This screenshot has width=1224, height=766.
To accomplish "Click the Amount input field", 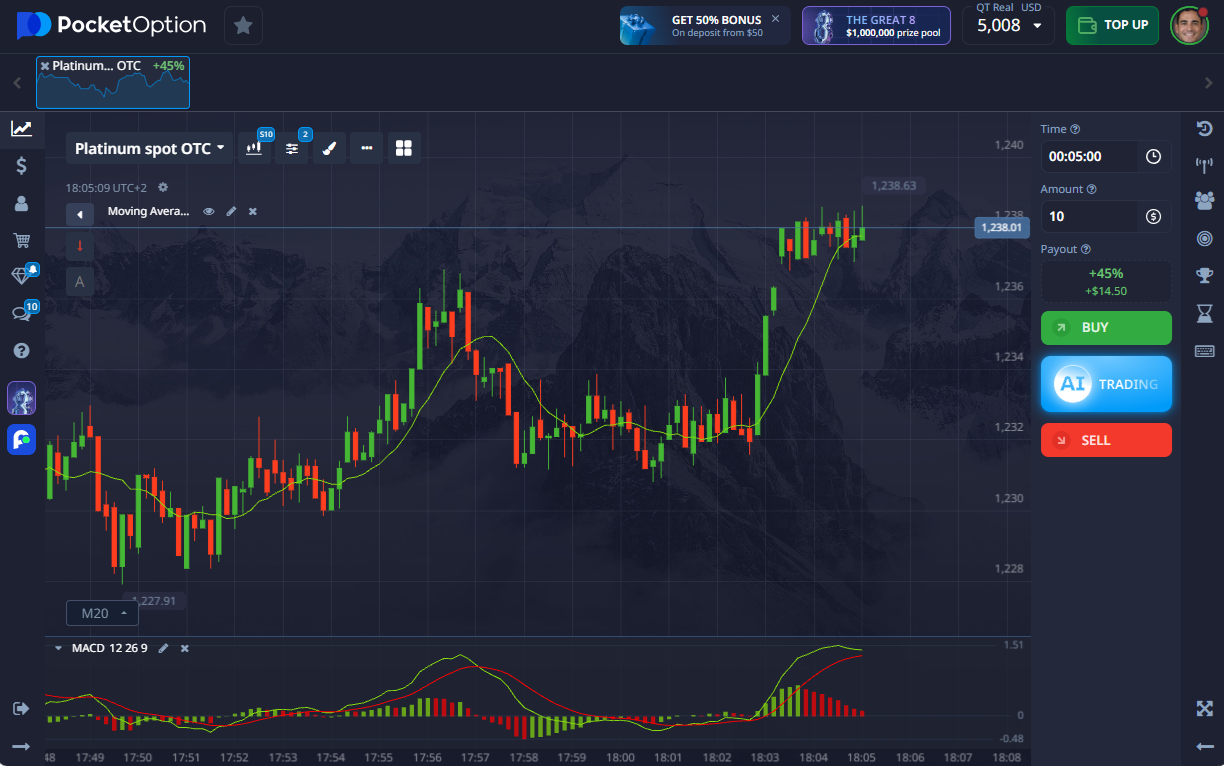I will 1088,216.
